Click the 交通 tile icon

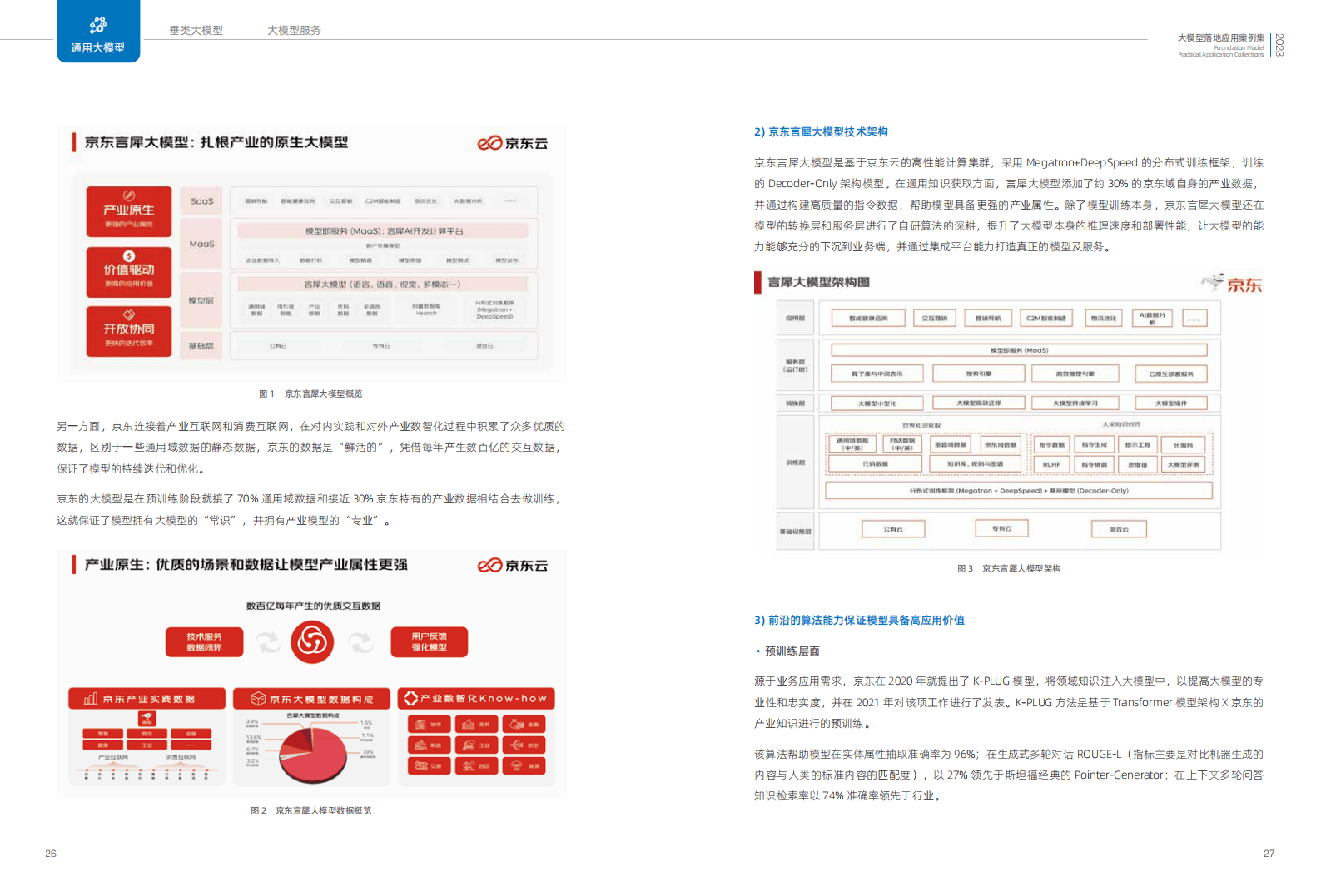421,765
